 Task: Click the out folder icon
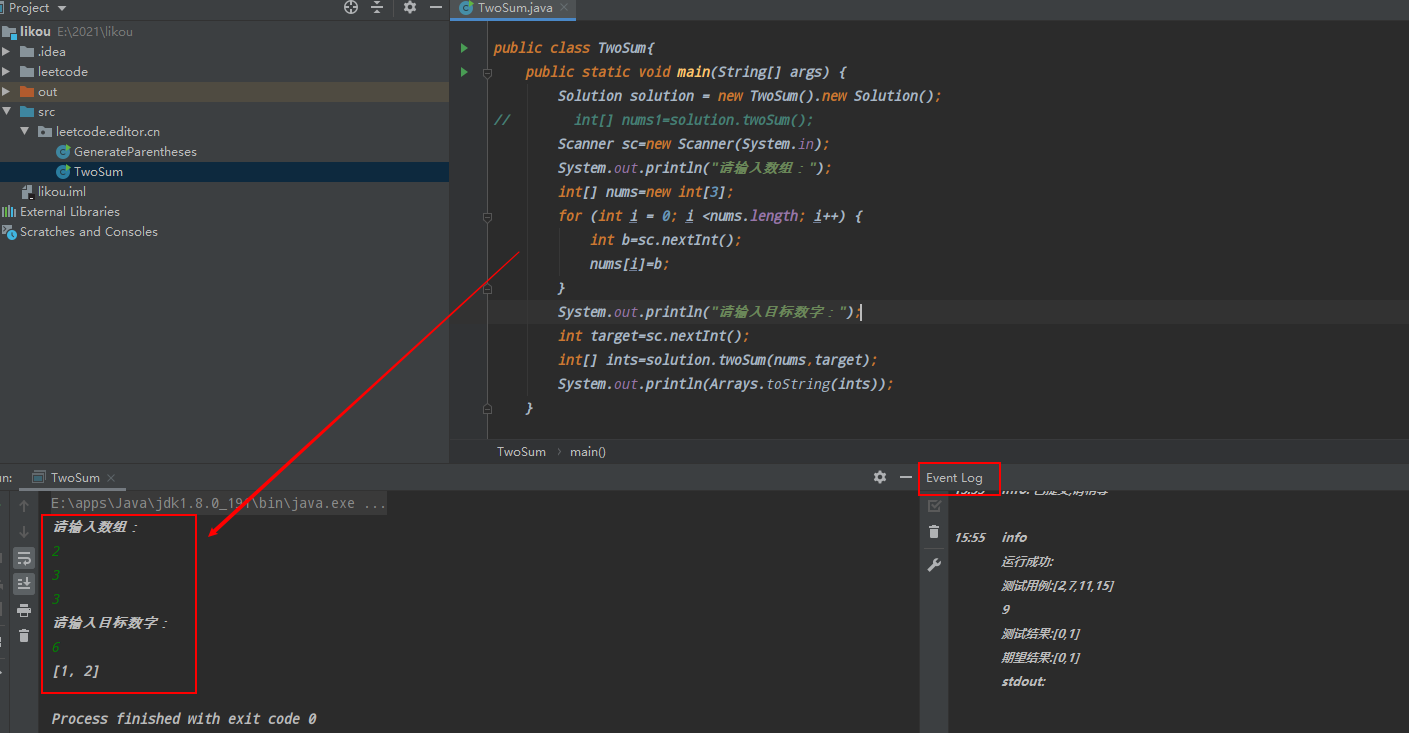pos(27,91)
